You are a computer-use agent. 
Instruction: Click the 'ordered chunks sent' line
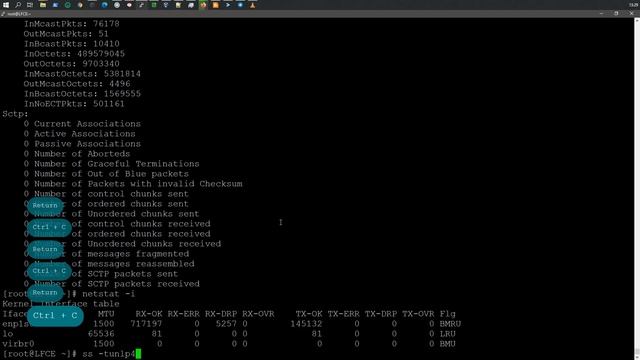pos(106,204)
